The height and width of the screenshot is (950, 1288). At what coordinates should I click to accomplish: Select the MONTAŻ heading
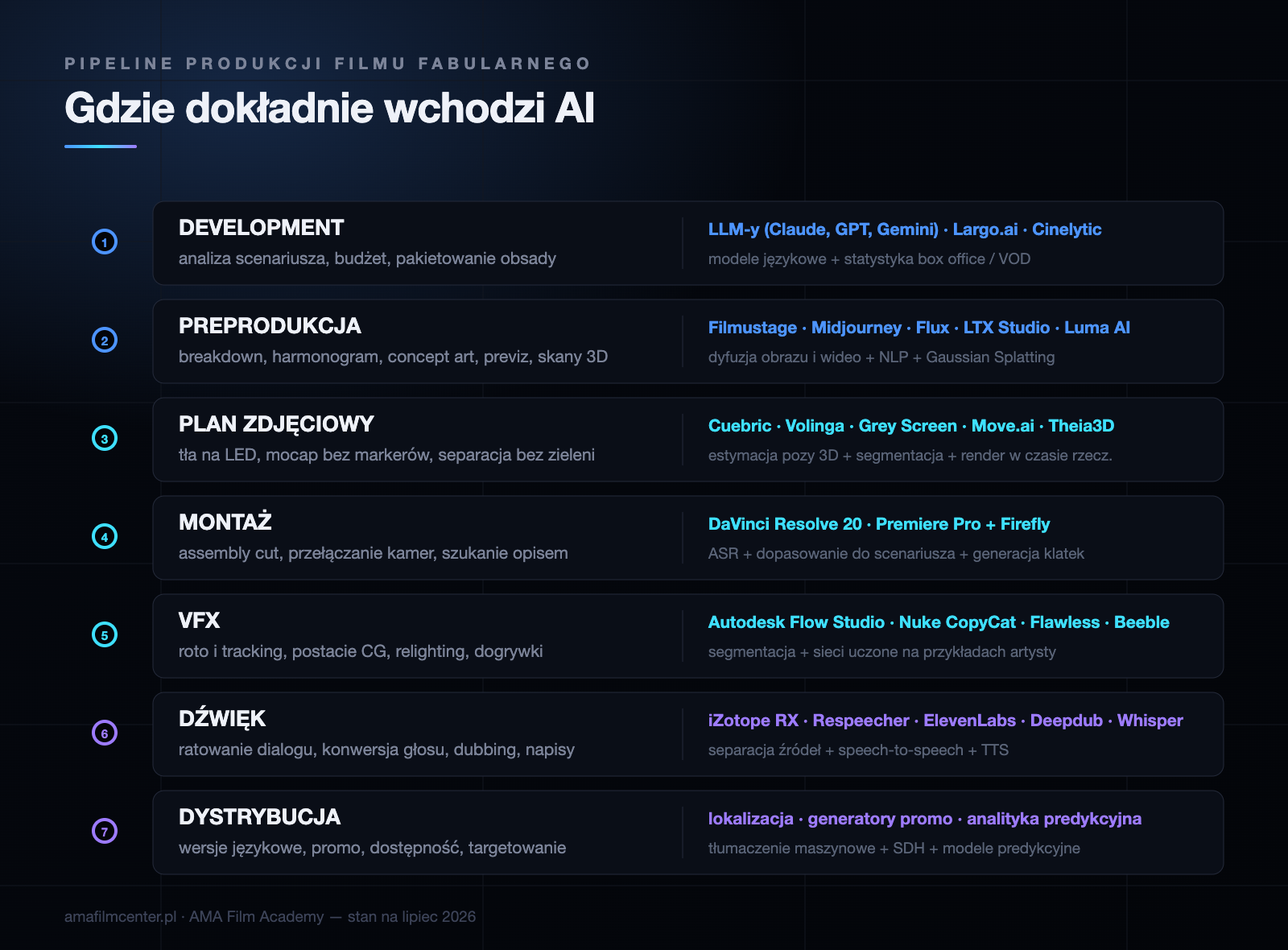[225, 522]
